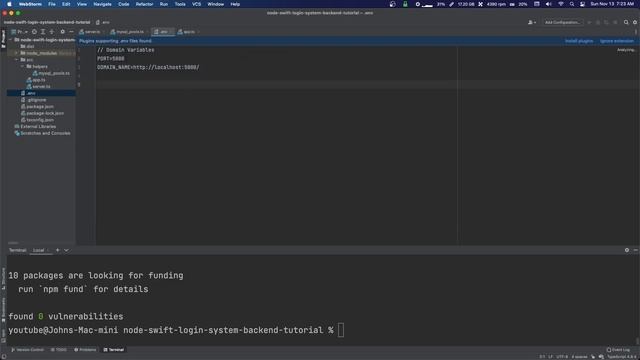
Task: Click in the terminal prompt line
Action: [176, 330]
